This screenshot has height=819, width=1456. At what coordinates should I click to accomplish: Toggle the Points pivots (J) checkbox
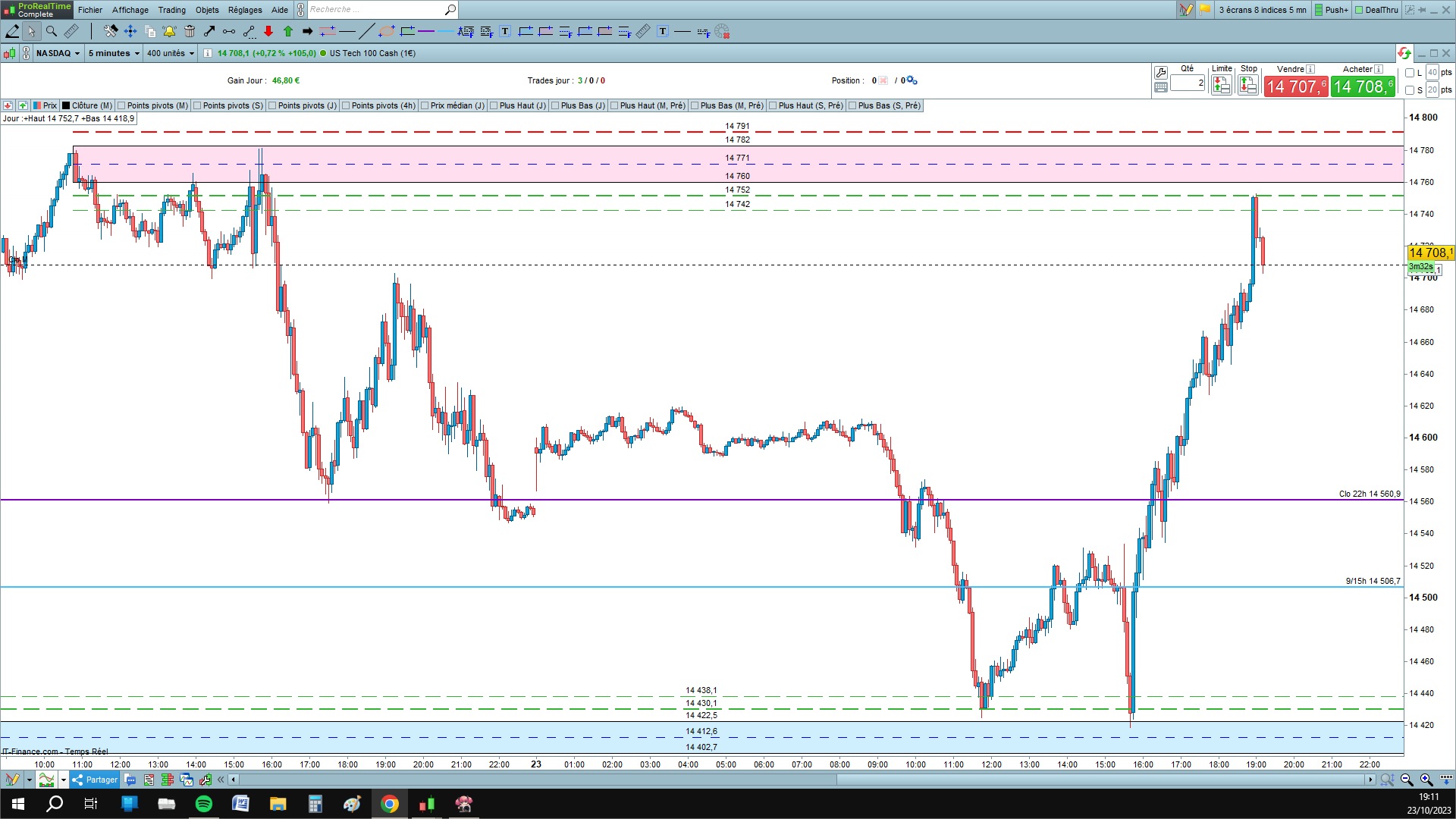click(x=271, y=105)
